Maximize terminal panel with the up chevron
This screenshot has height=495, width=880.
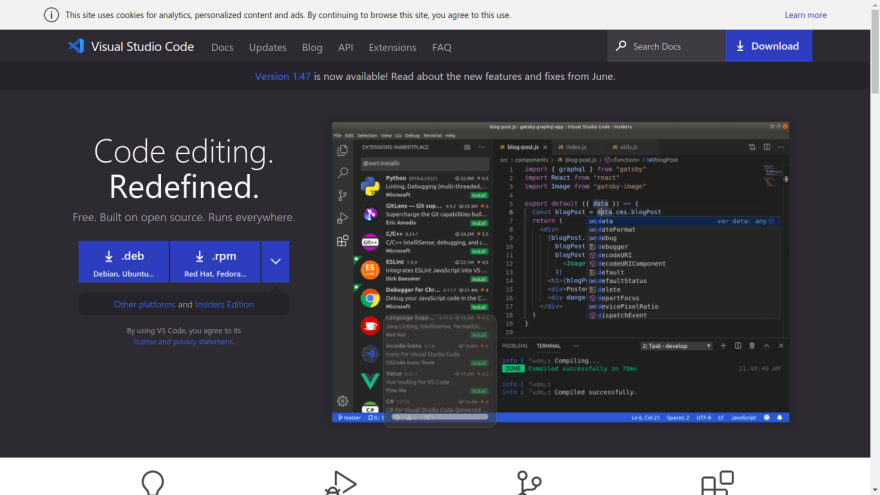(x=767, y=346)
